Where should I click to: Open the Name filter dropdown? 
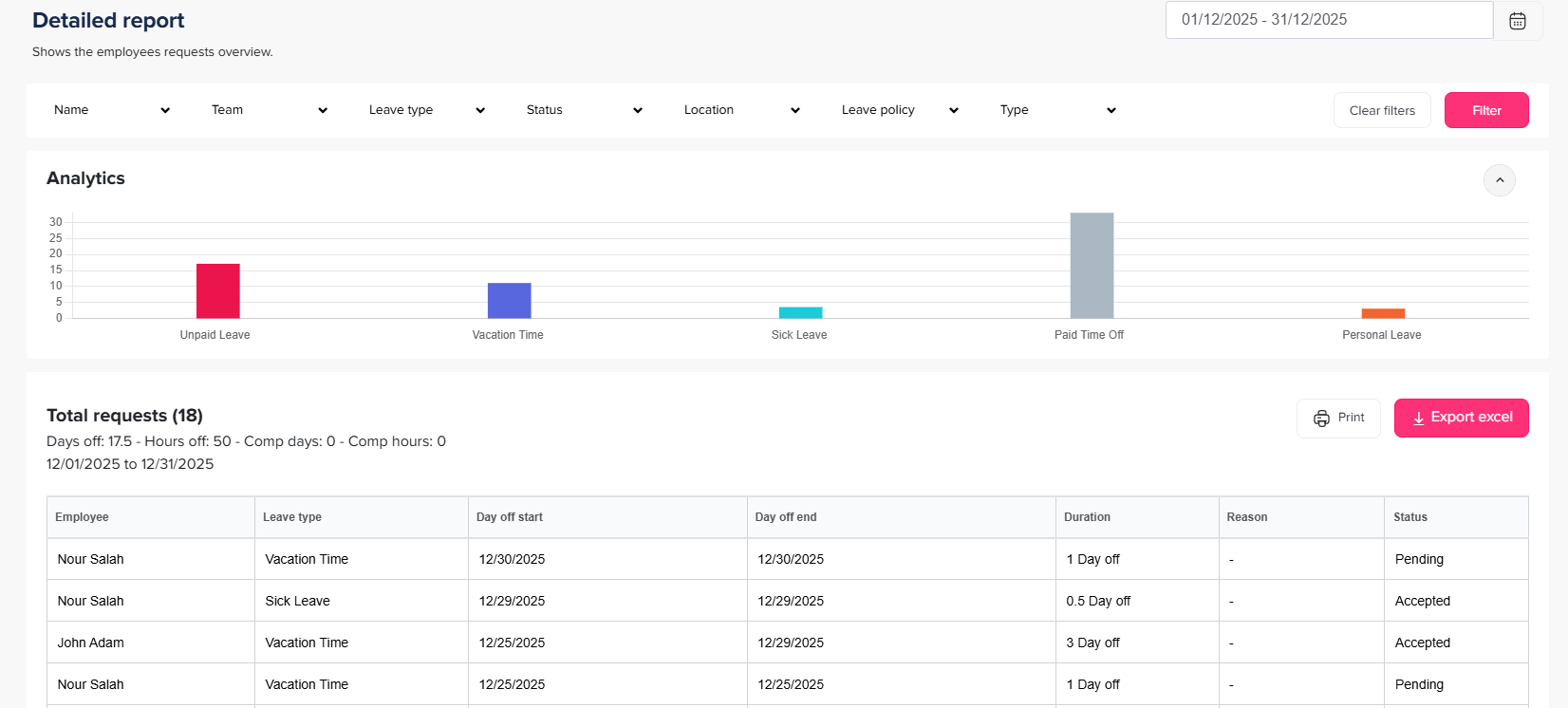111,110
